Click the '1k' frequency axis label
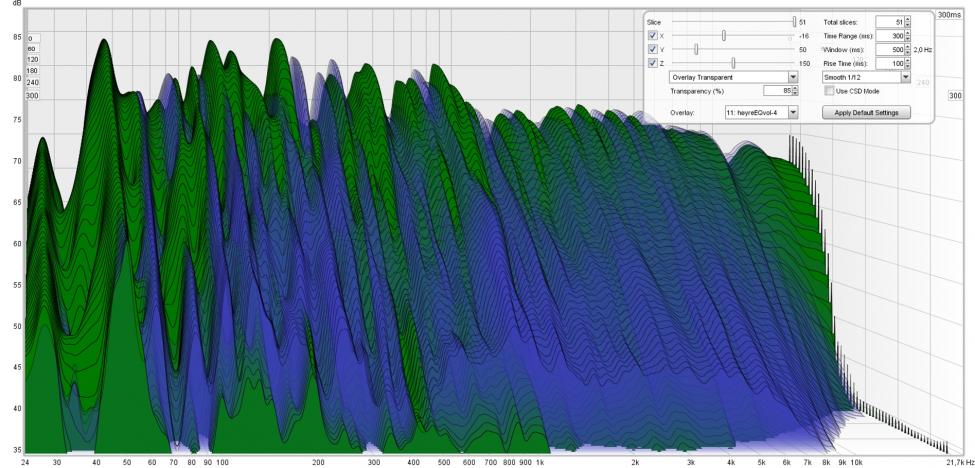 (x=540, y=462)
